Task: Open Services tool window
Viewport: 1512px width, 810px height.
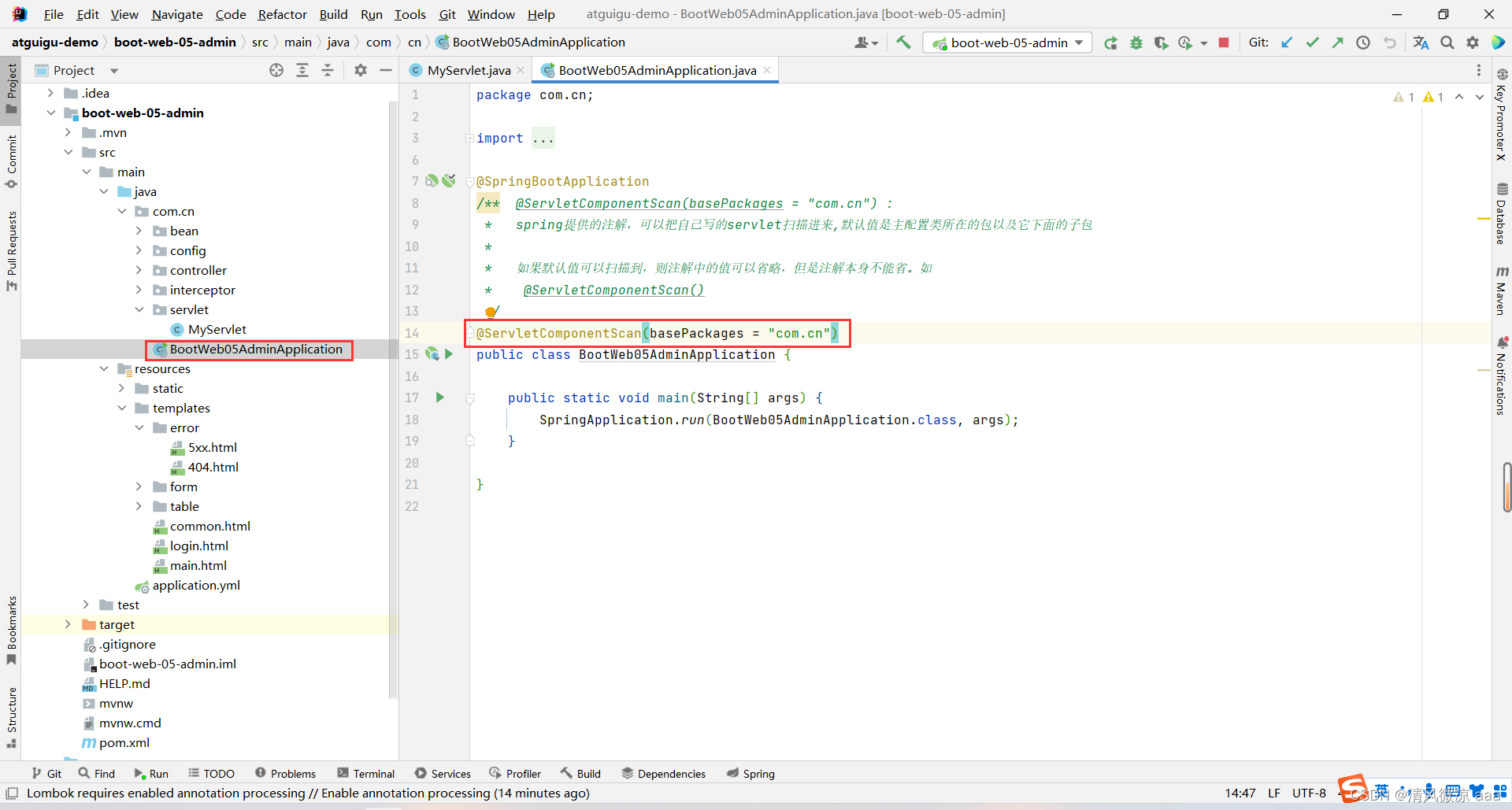Action: point(443,774)
